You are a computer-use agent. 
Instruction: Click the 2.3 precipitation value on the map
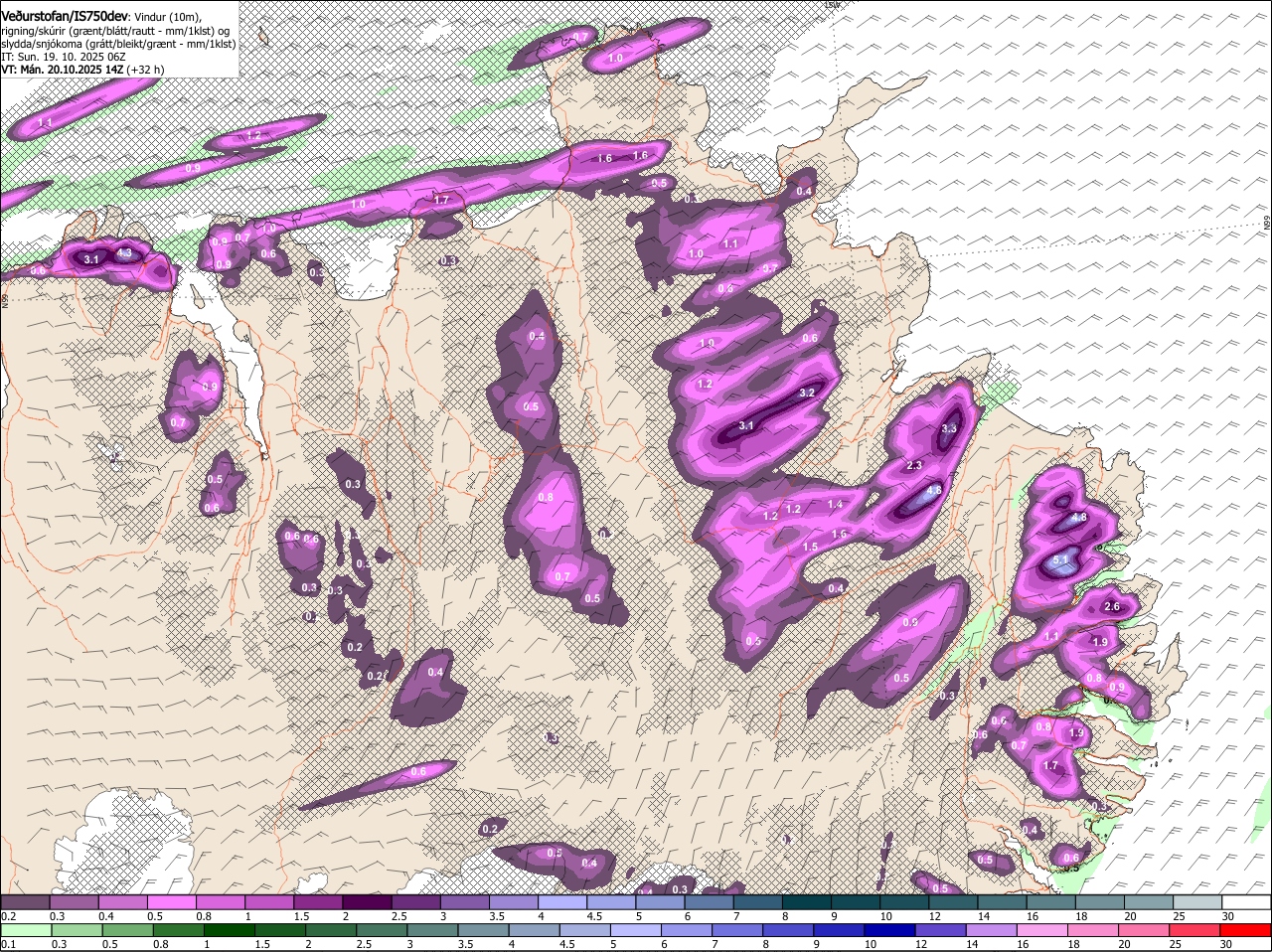coord(915,466)
